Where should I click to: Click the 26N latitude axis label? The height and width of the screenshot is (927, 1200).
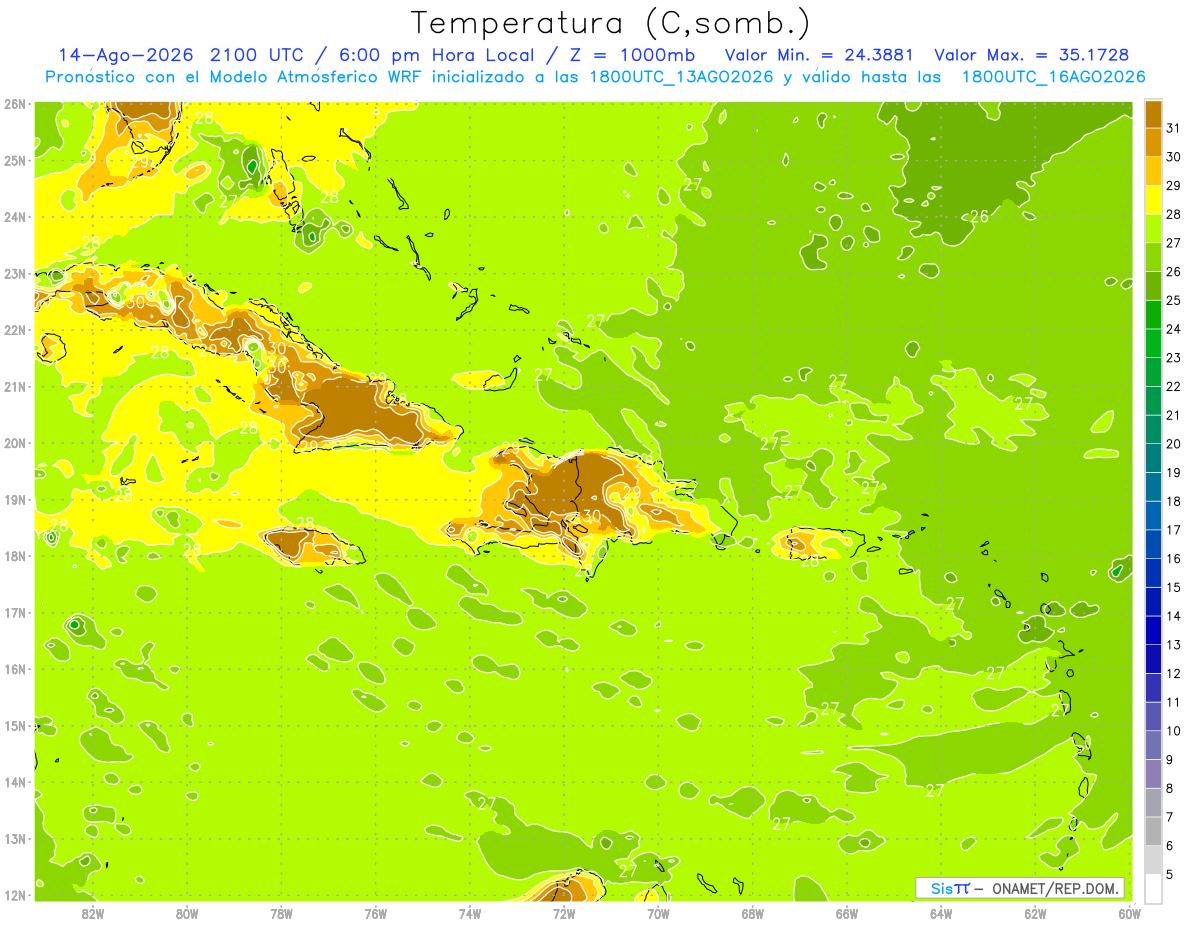click(x=15, y=104)
